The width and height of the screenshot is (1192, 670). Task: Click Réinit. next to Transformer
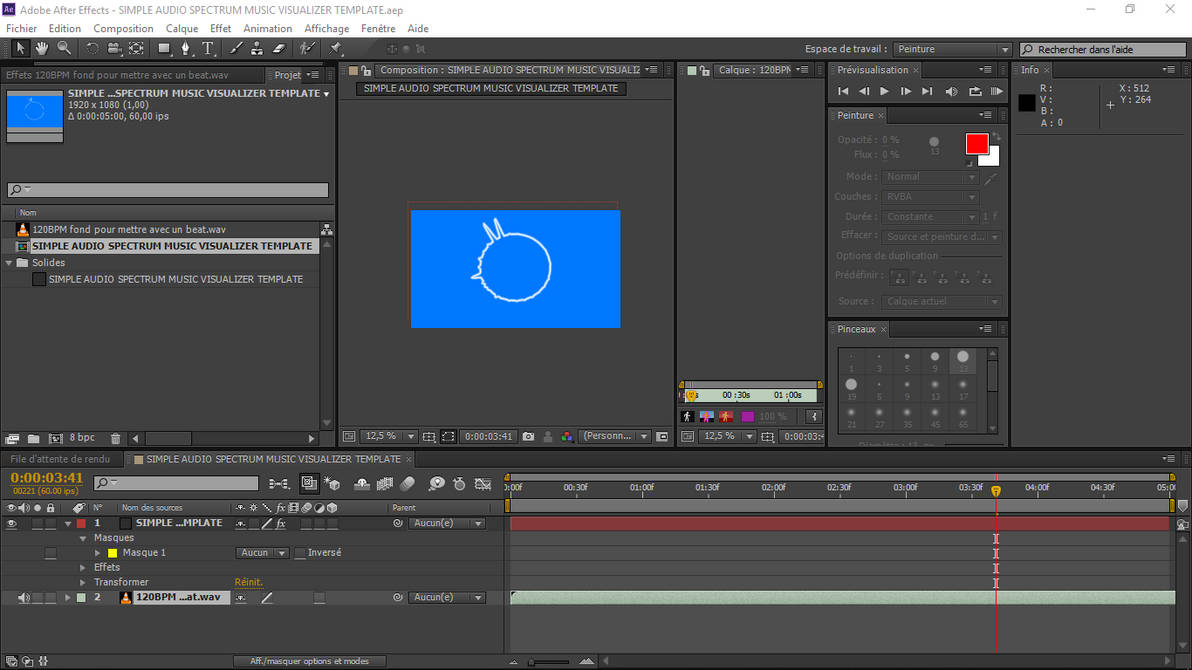248,581
